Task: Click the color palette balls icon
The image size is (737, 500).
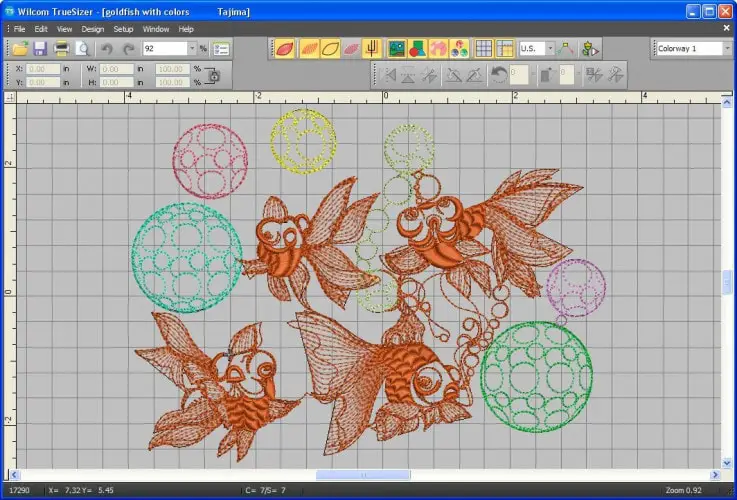Action: 459,48
